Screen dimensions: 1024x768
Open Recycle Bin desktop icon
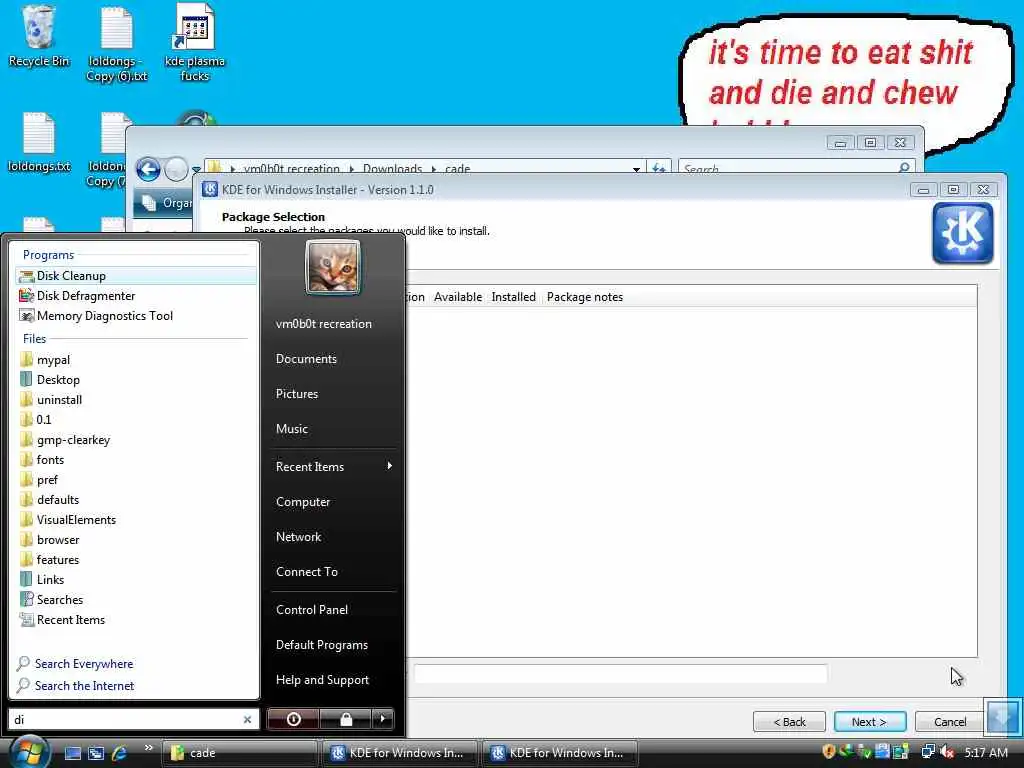(39, 36)
